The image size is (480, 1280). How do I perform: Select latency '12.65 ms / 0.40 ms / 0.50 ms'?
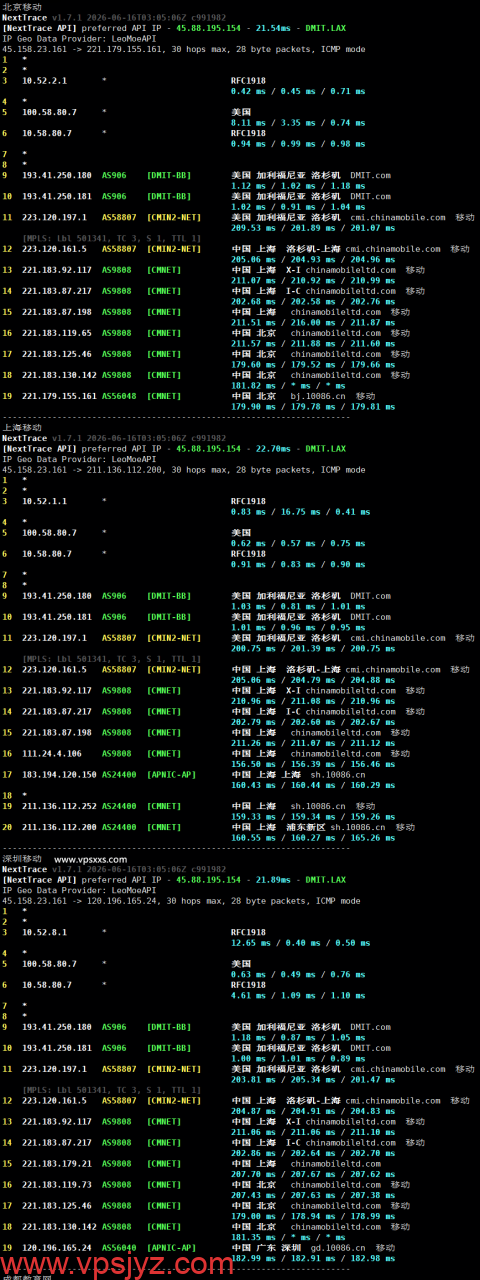[x=299, y=942]
